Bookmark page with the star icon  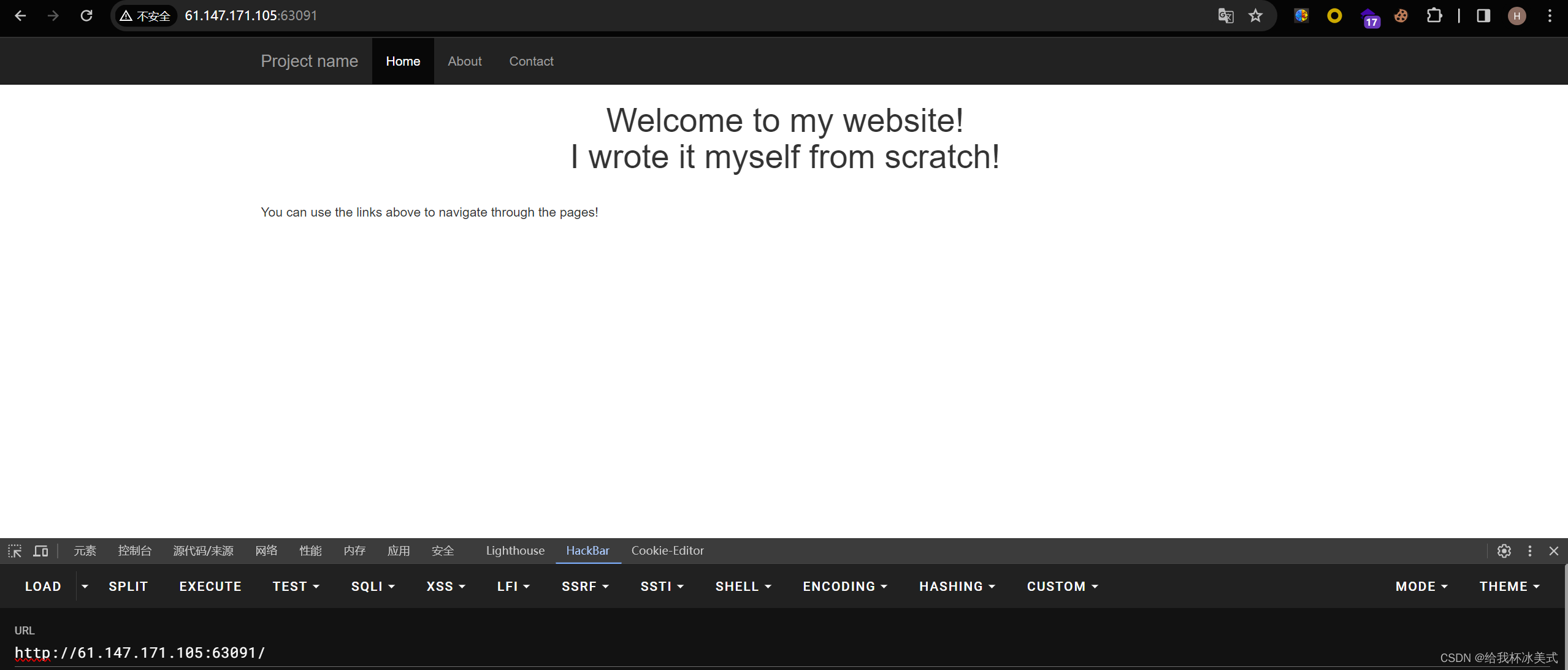click(1255, 15)
